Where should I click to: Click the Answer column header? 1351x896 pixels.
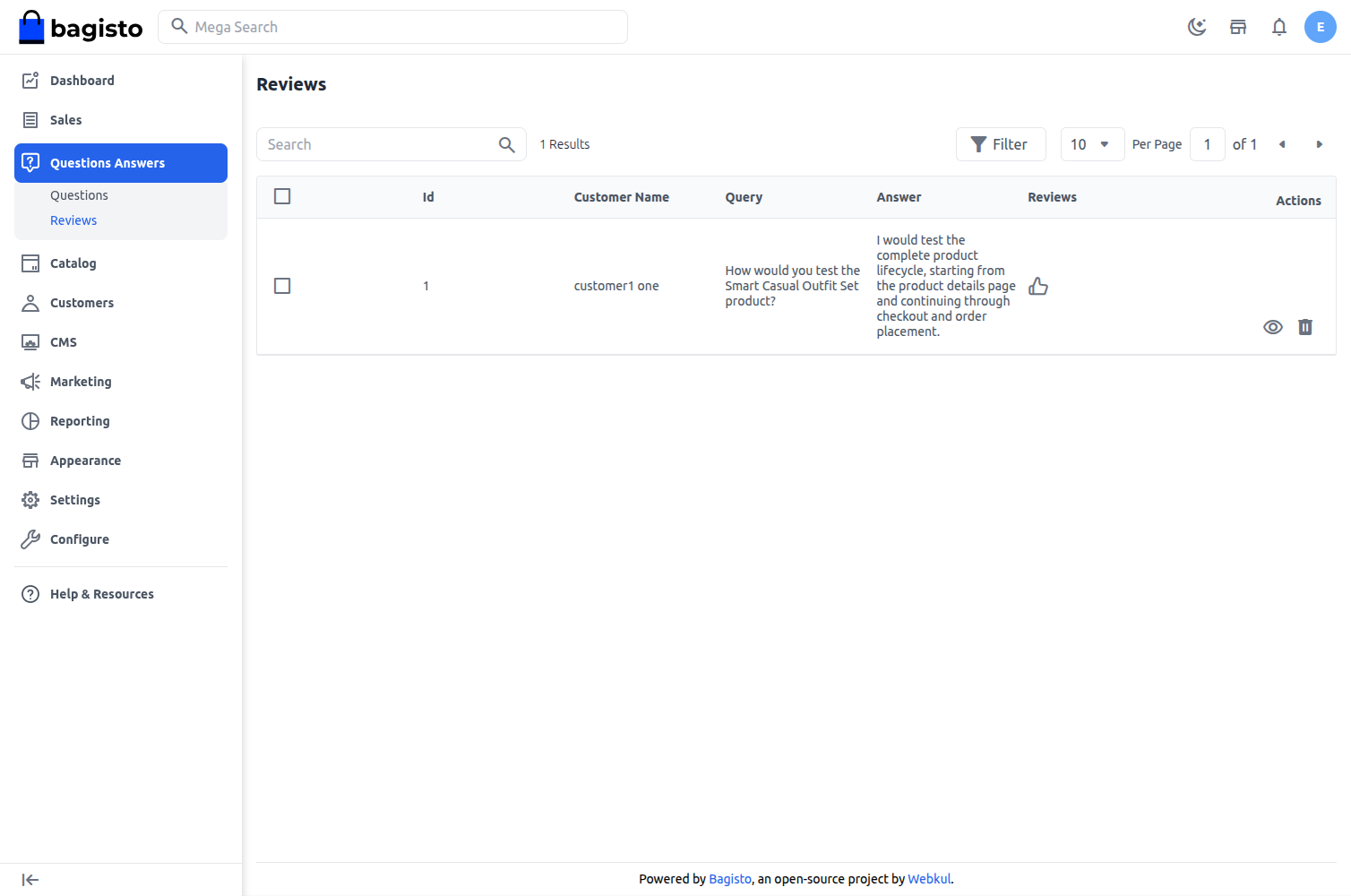point(899,197)
